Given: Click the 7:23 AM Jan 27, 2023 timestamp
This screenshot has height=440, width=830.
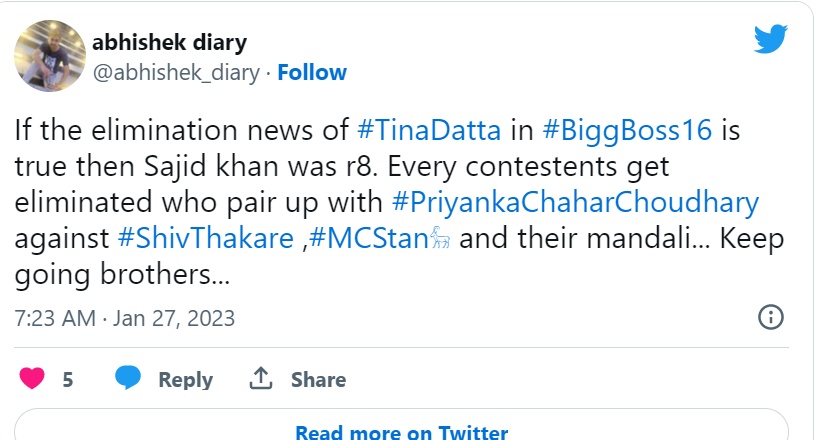Looking at the screenshot, I should (125, 318).
